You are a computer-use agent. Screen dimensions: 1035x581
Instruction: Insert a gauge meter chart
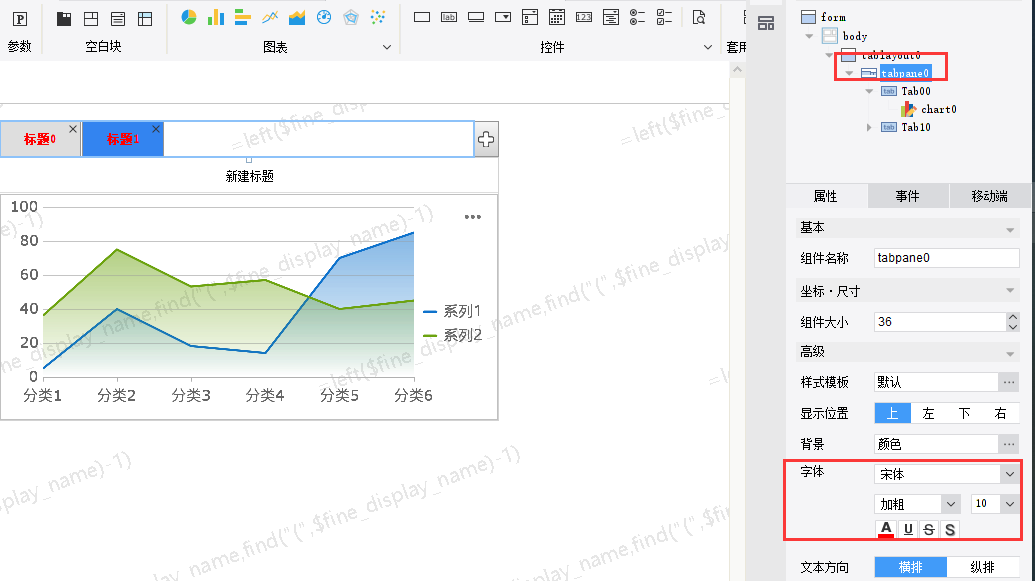pos(324,17)
